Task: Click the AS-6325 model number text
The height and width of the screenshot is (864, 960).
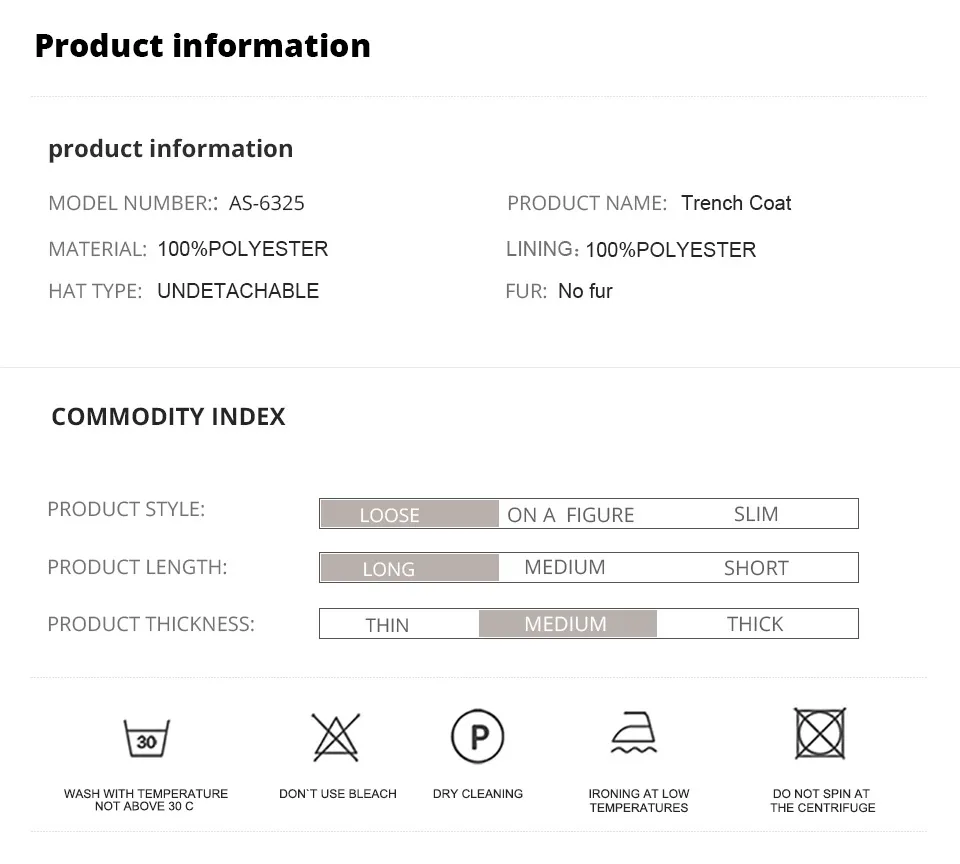Action: pos(266,203)
